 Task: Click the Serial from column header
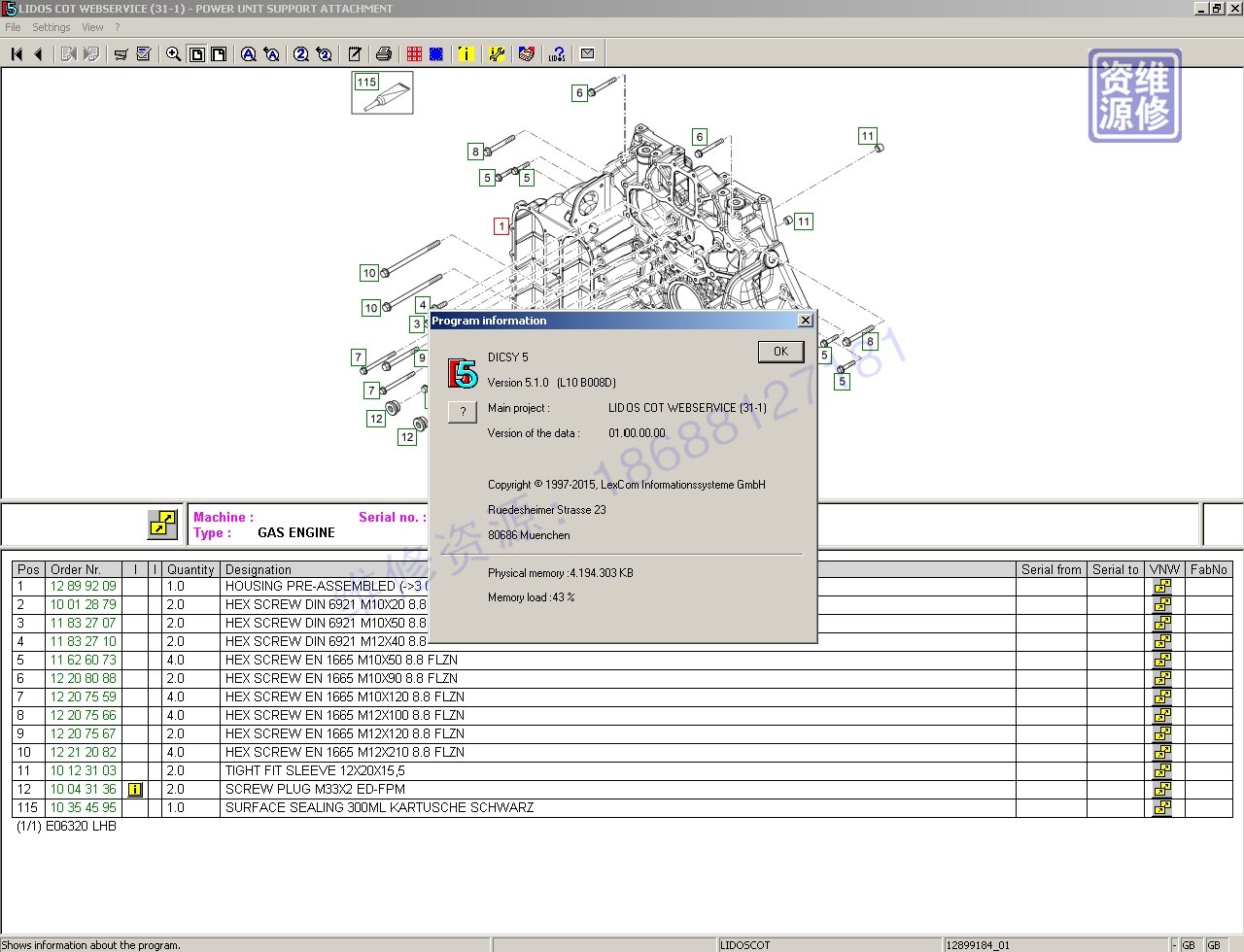point(1051,569)
